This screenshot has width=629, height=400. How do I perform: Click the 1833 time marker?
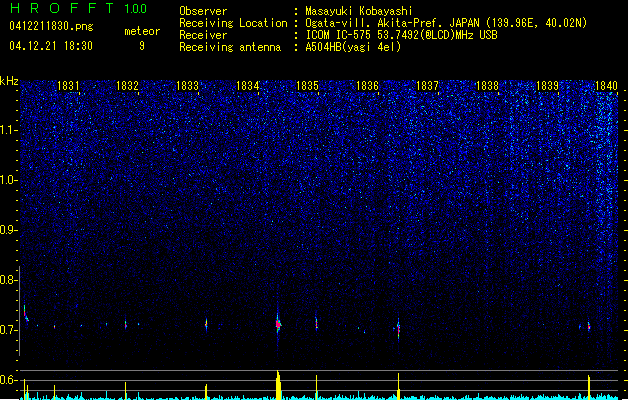click(187, 86)
